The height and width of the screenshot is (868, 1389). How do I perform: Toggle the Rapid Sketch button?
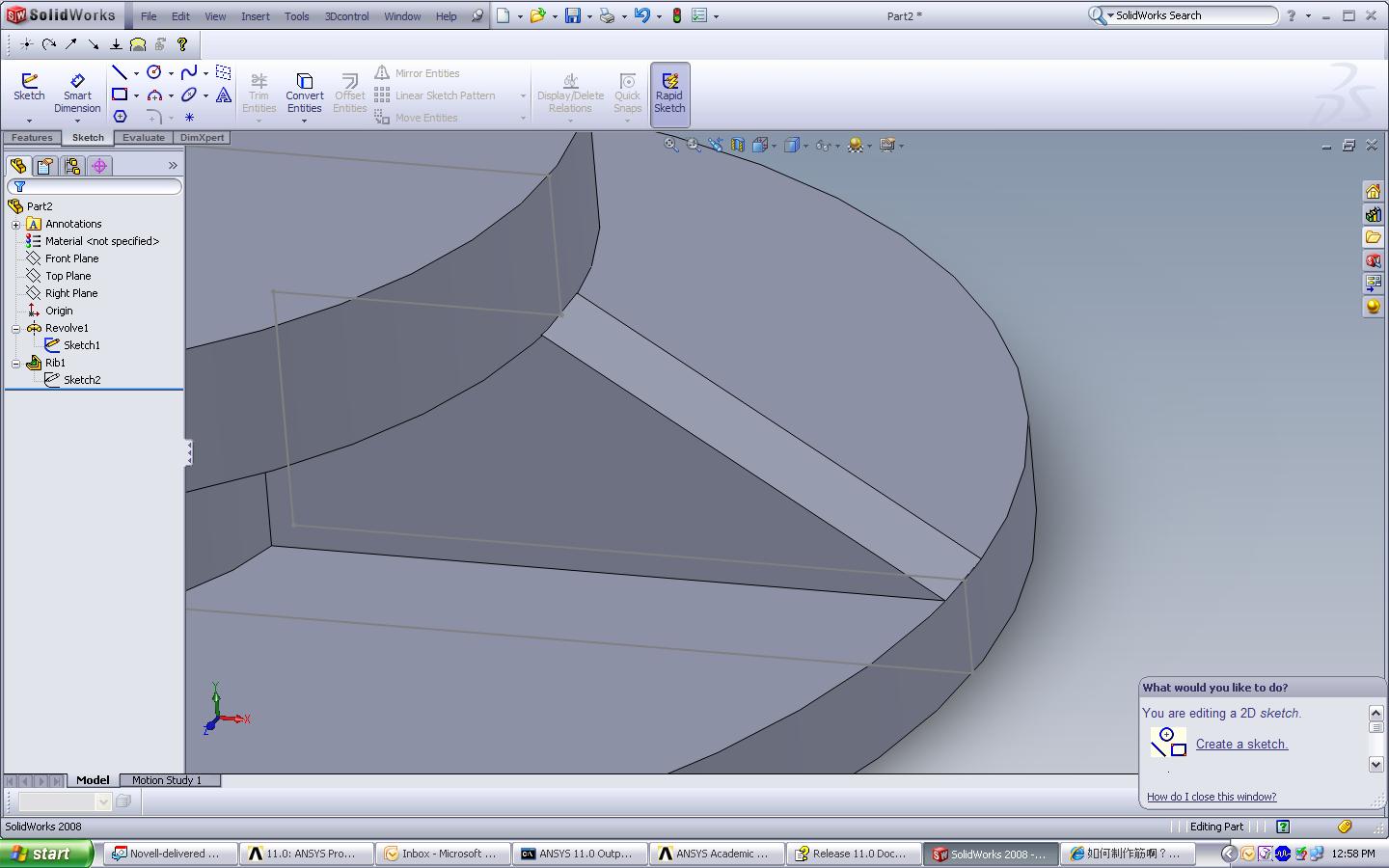point(669,94)
